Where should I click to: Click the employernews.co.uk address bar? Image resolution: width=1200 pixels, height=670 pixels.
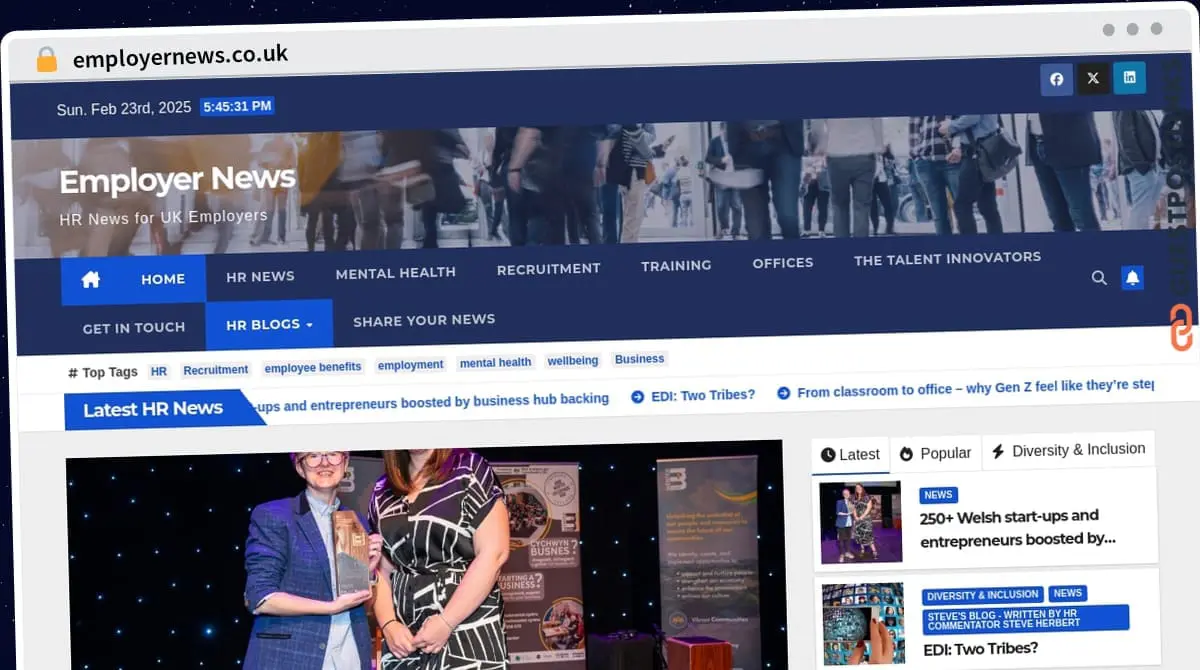[180, 58]
